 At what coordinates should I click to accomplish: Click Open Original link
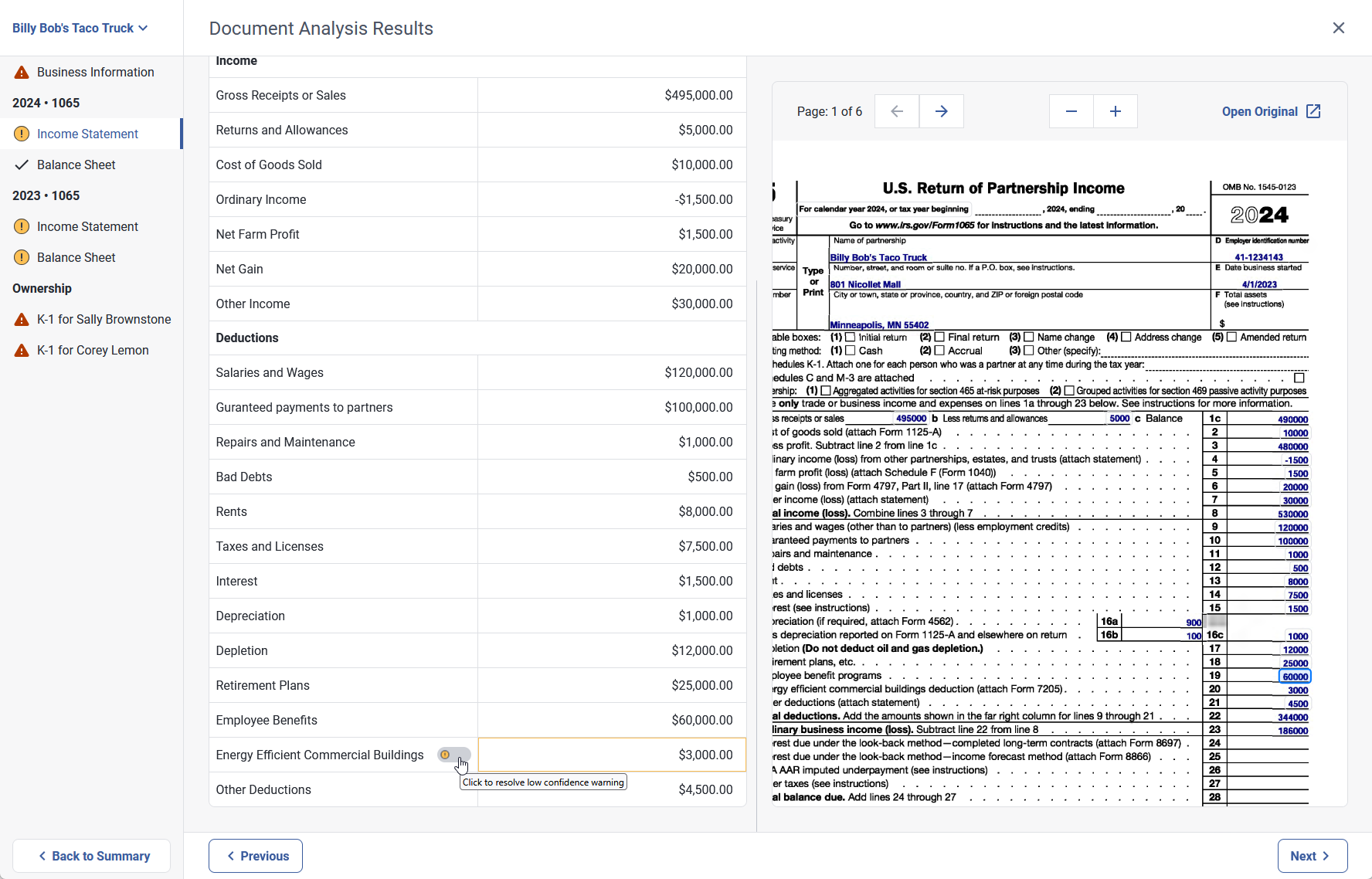[x=1272, y=111]
